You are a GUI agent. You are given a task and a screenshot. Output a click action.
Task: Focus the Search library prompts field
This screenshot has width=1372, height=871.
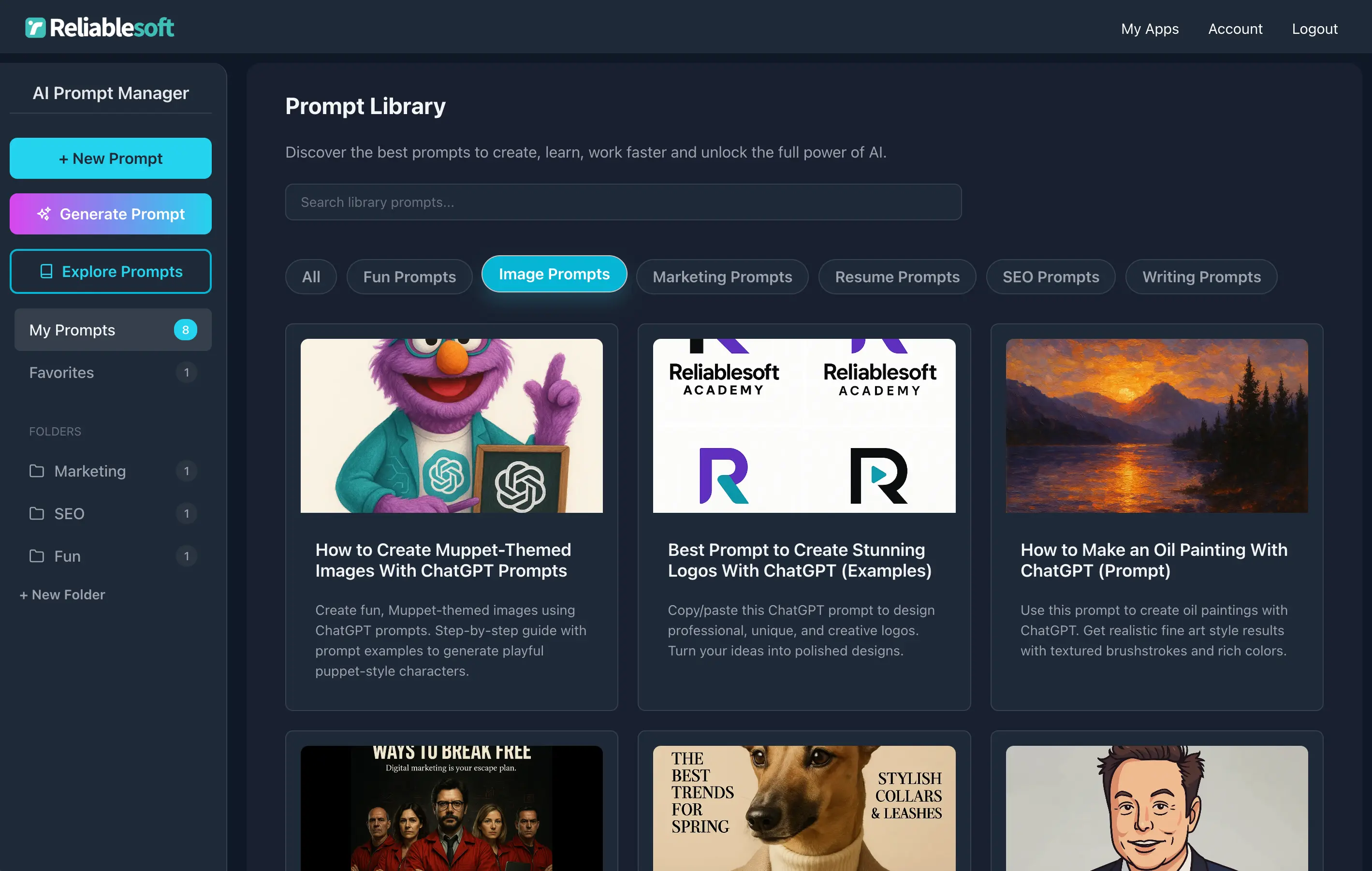tap(623, 202)
